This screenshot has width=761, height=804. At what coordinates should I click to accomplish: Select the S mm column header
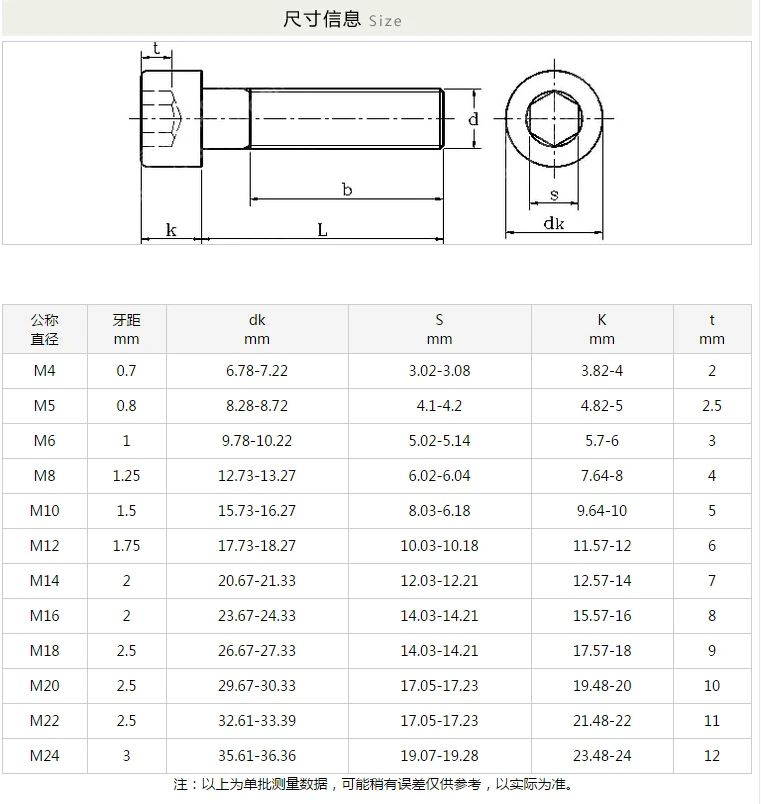439,329
